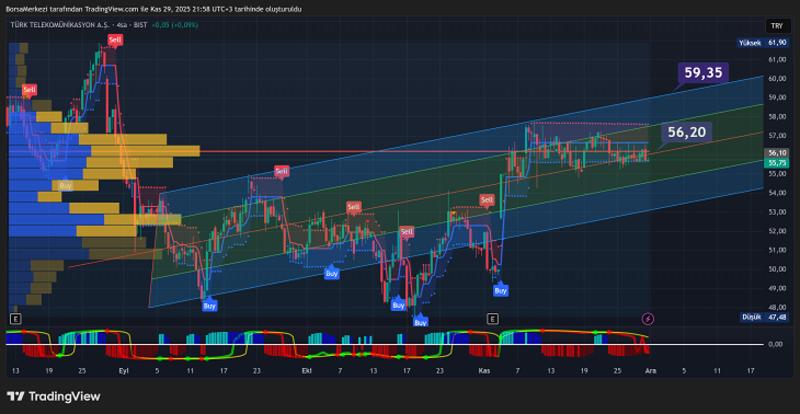Click the TRY currency button

tap(777, 26)
